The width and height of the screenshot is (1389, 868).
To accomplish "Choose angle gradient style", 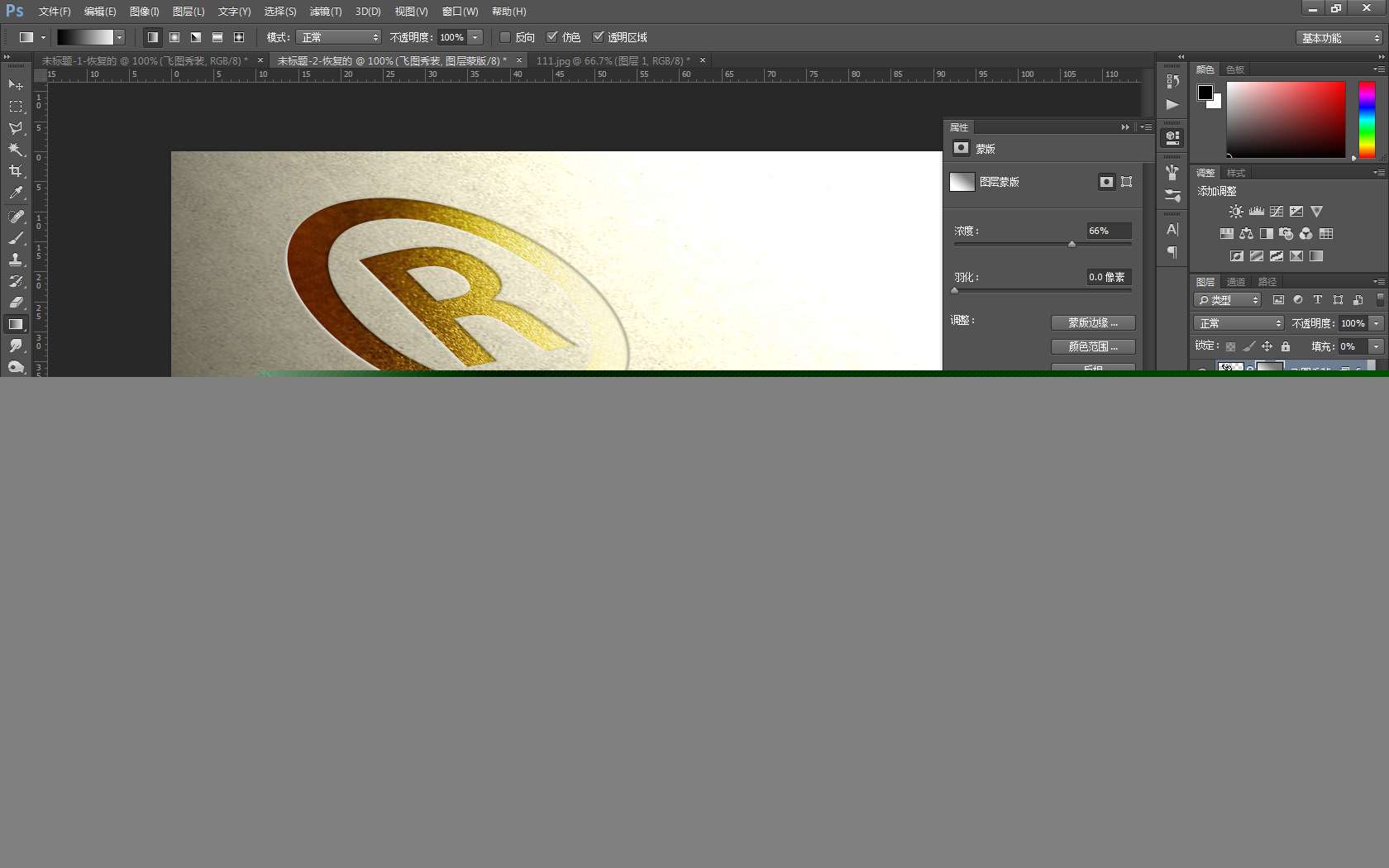I will tap(196, 37).
